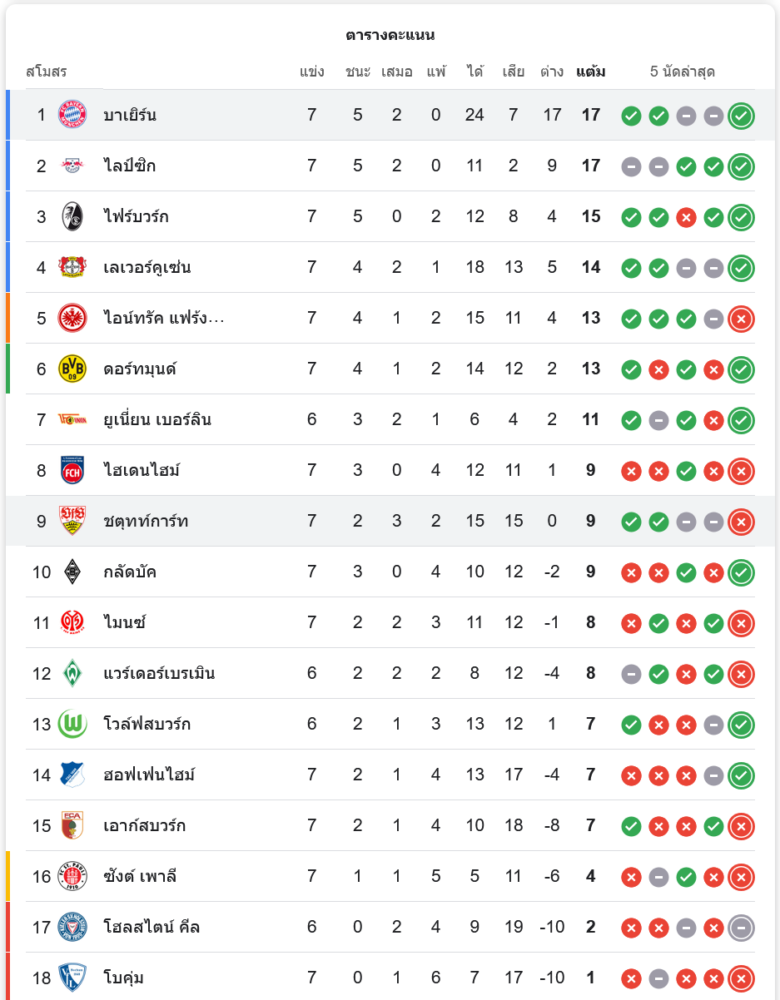Click the แต้ม points column header

click(591, 72)
